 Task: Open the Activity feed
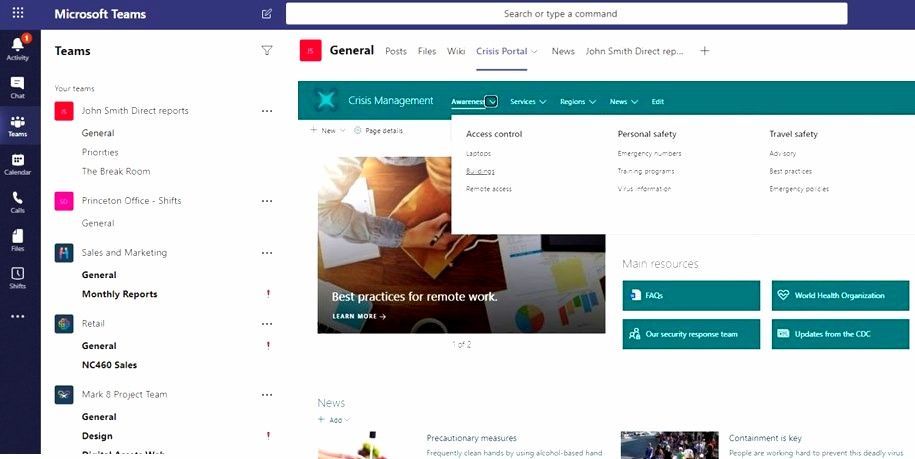click(x=18, y=48)
